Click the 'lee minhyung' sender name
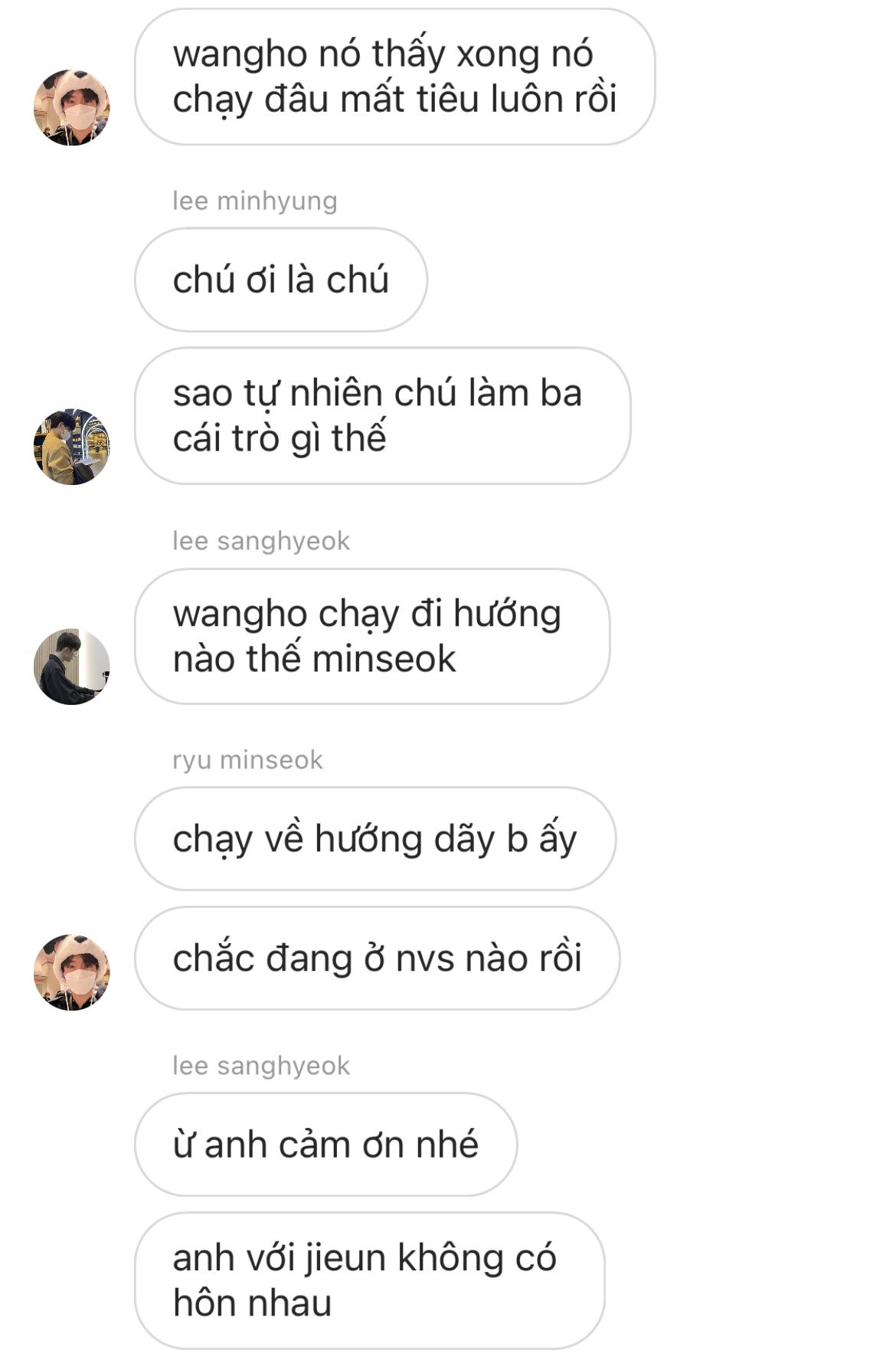896x1360 pixels. 255,201
